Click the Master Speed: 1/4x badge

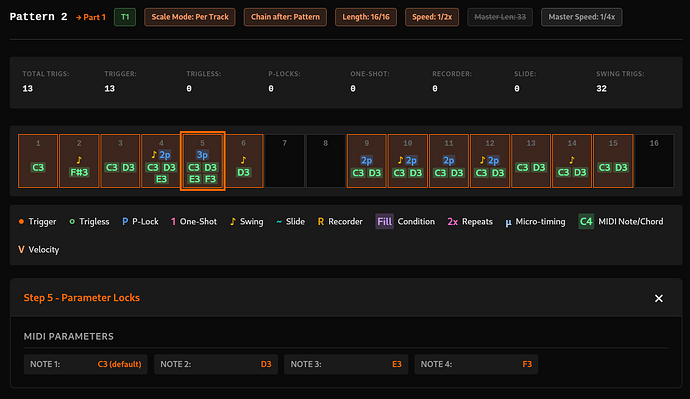[x=581, y=17]
